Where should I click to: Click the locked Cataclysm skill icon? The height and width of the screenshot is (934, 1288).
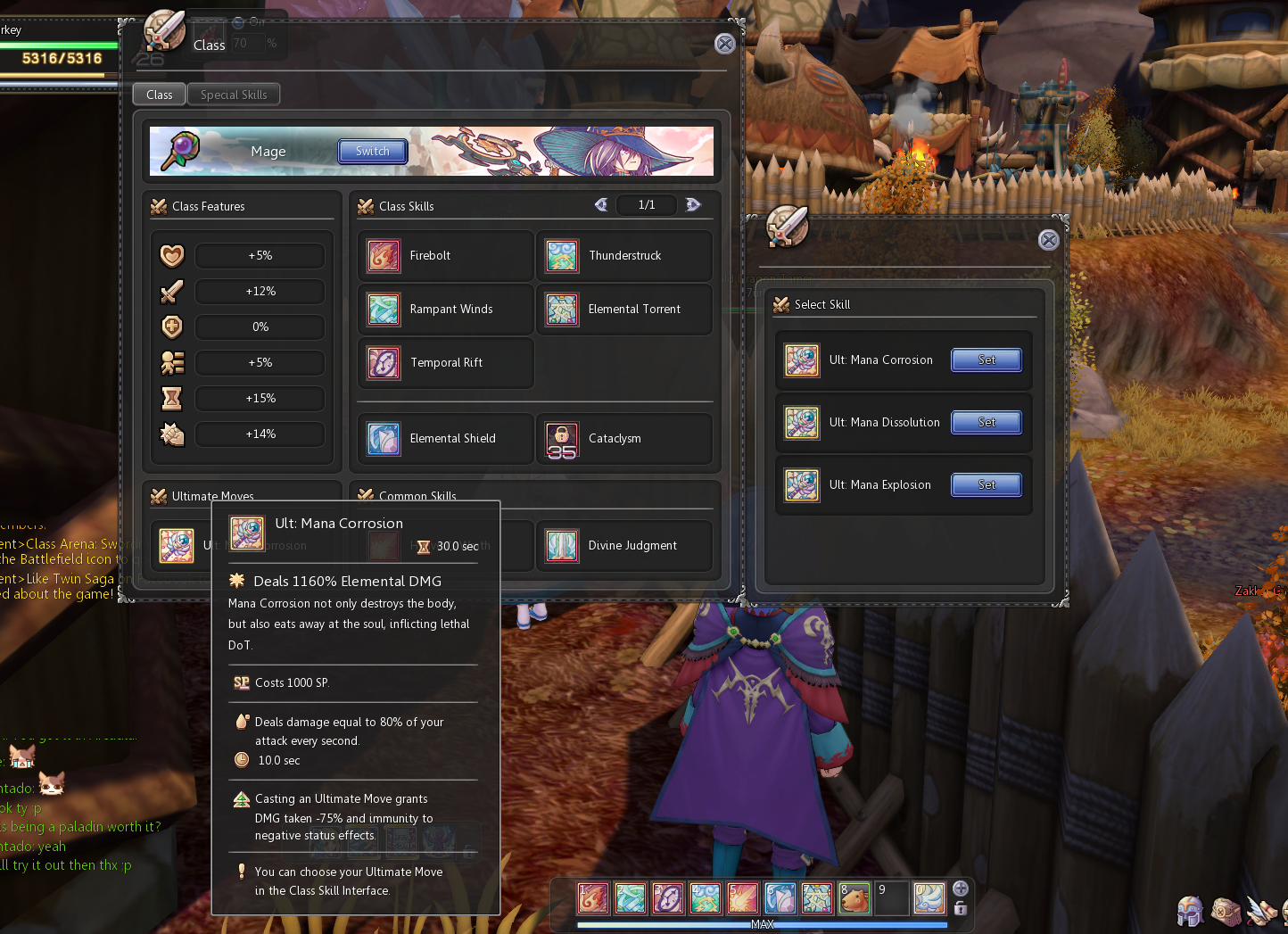coord(562,439)
